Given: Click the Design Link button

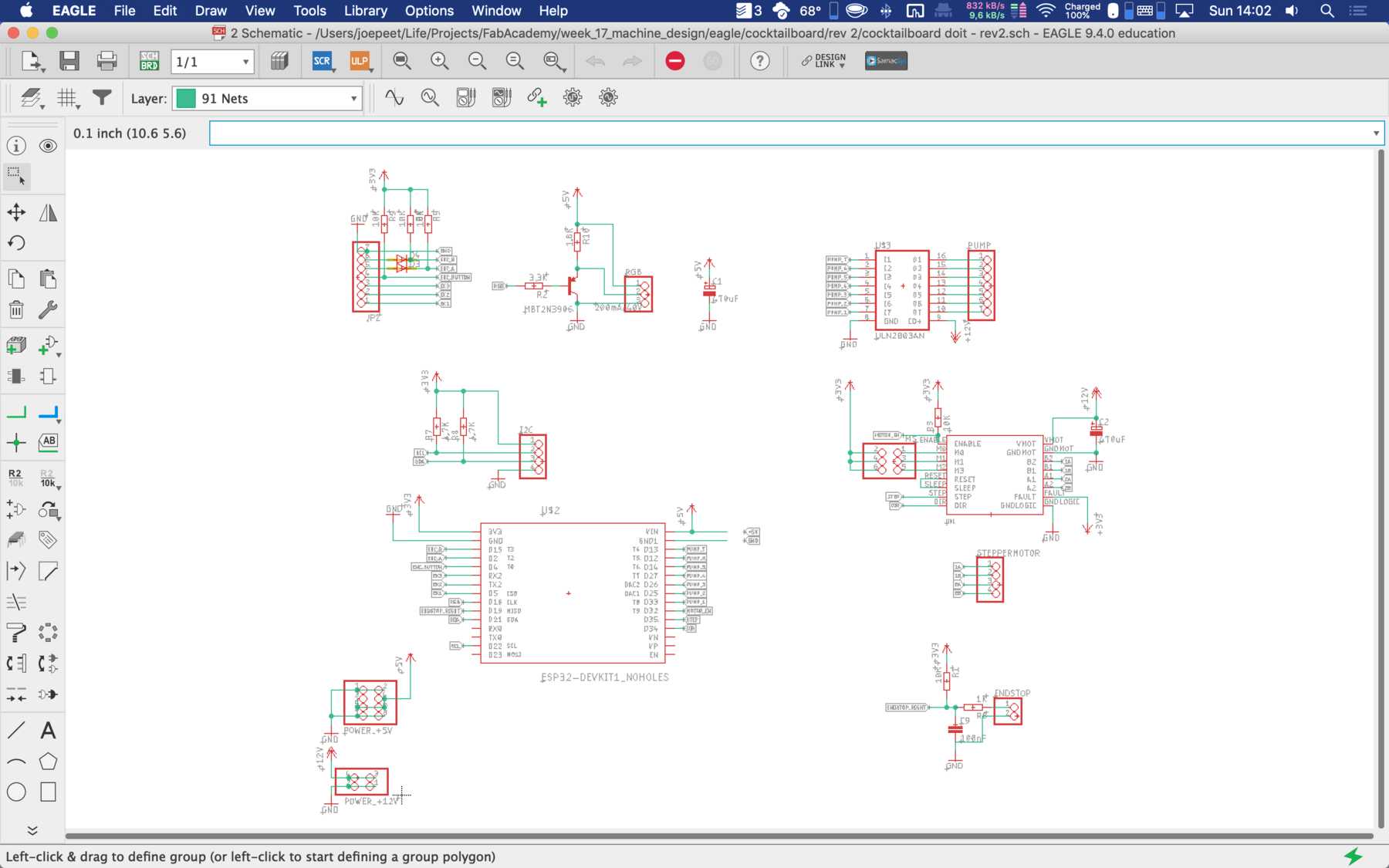Looking at the screenshot, I should pyautogui.click(x=823, y=61).
